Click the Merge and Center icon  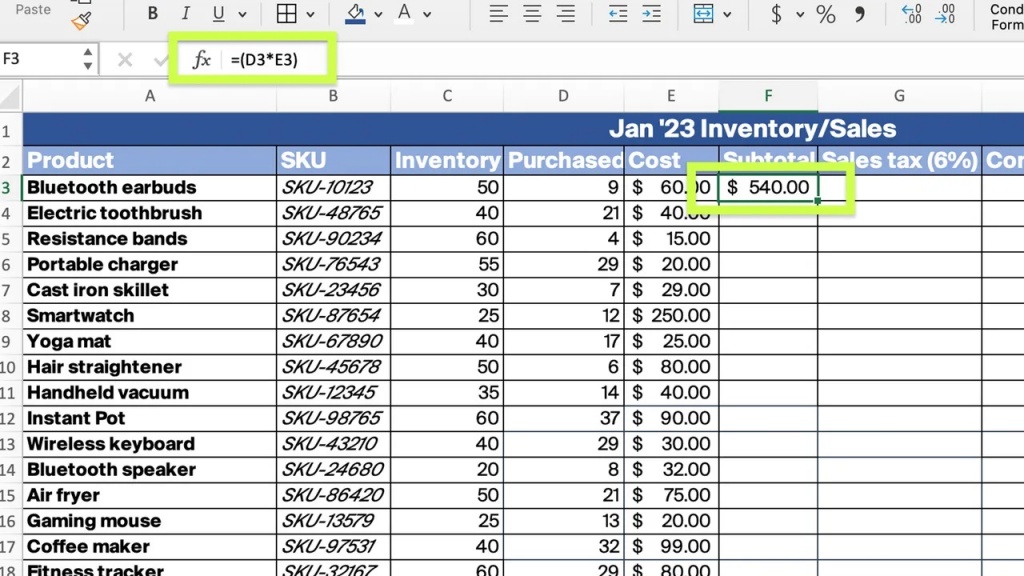pyautogui.click(x=703, y=13)
